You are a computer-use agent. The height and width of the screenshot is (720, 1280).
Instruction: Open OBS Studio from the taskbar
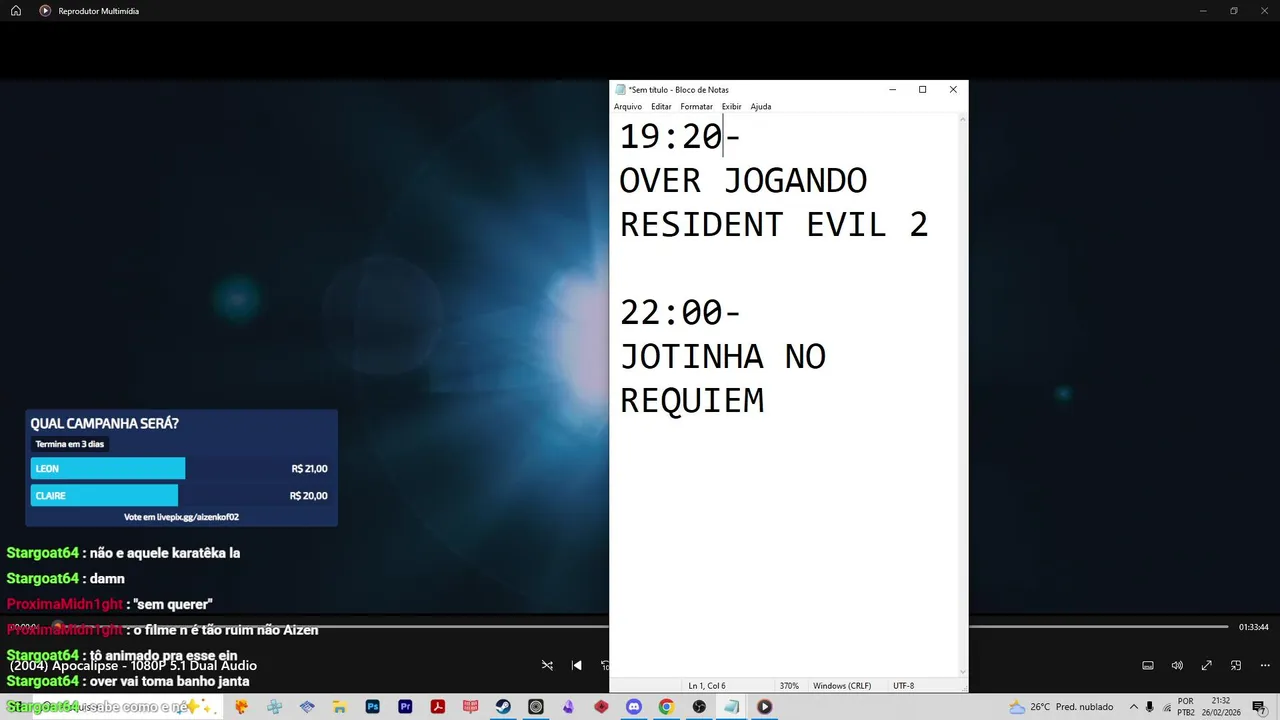(x=699, y=706)
